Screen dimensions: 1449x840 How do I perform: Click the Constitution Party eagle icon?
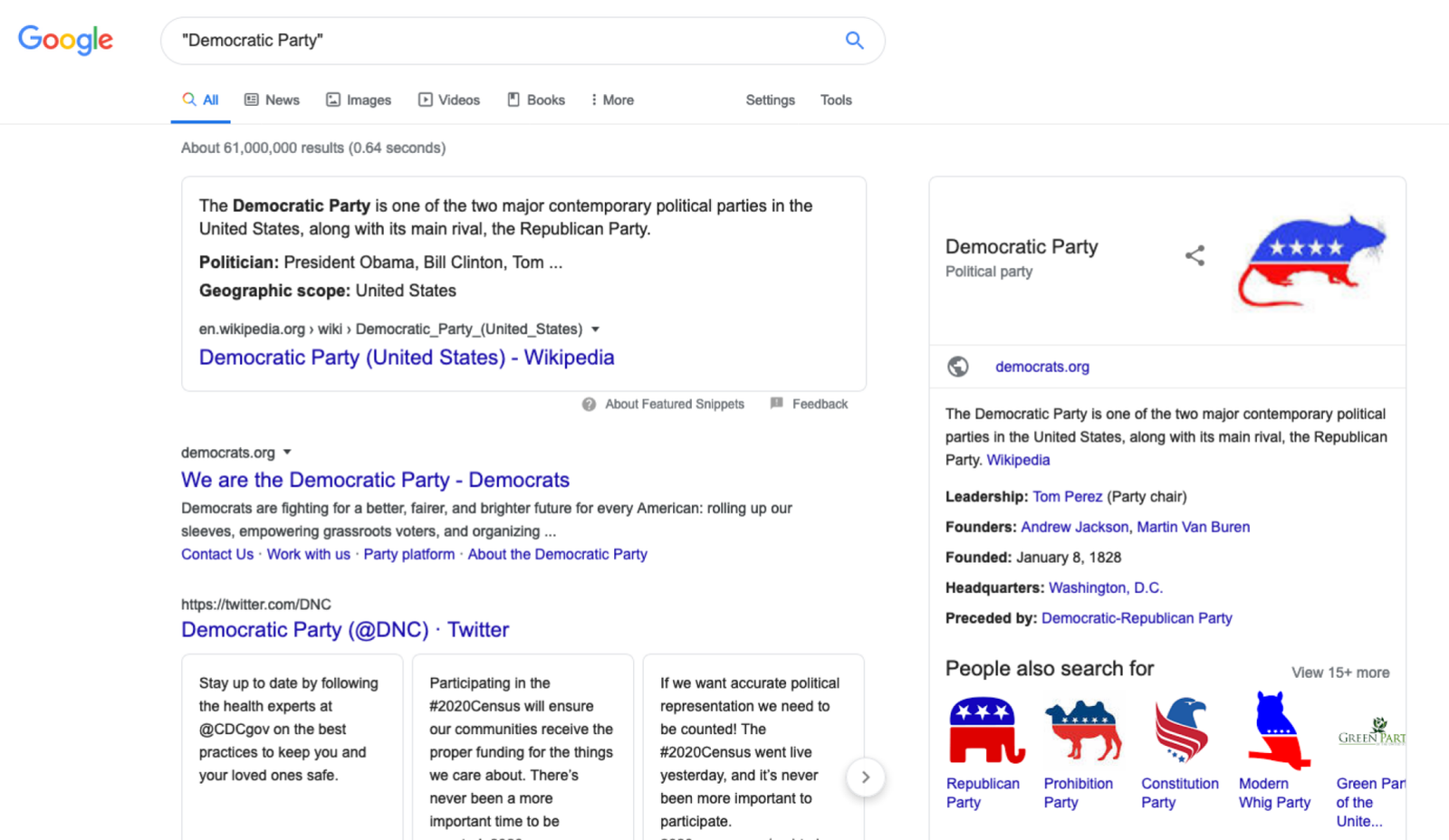coord(1181,730)
